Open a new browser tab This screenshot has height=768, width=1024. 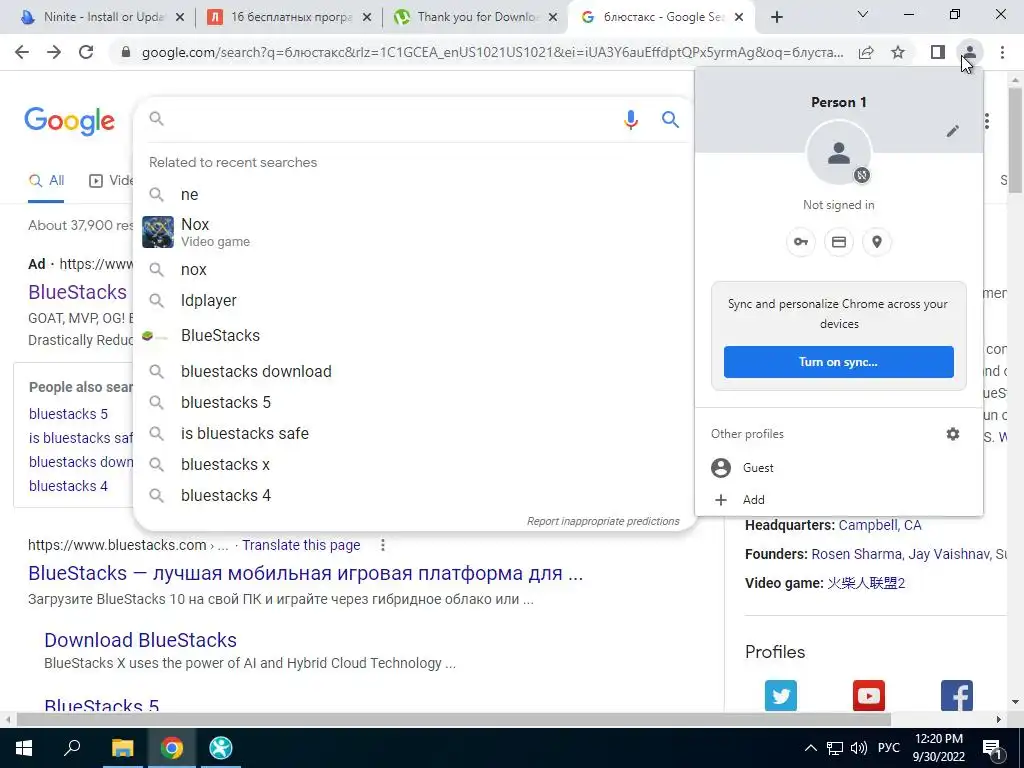(776, 18)
